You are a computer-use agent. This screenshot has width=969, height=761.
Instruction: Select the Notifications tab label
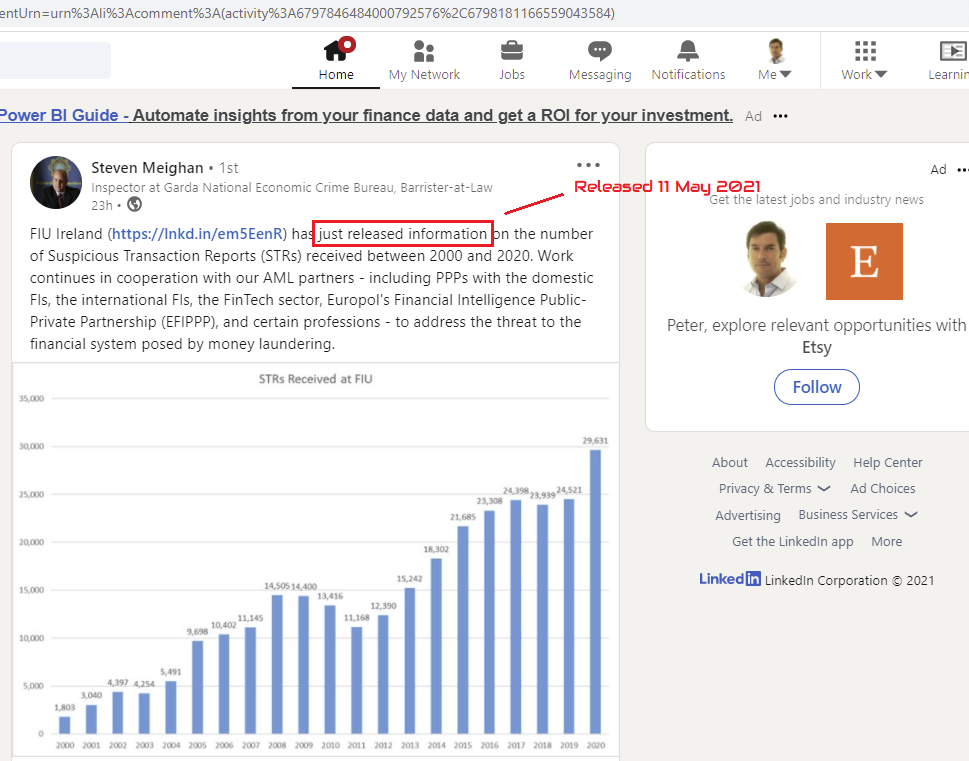[x=688, y=75]
